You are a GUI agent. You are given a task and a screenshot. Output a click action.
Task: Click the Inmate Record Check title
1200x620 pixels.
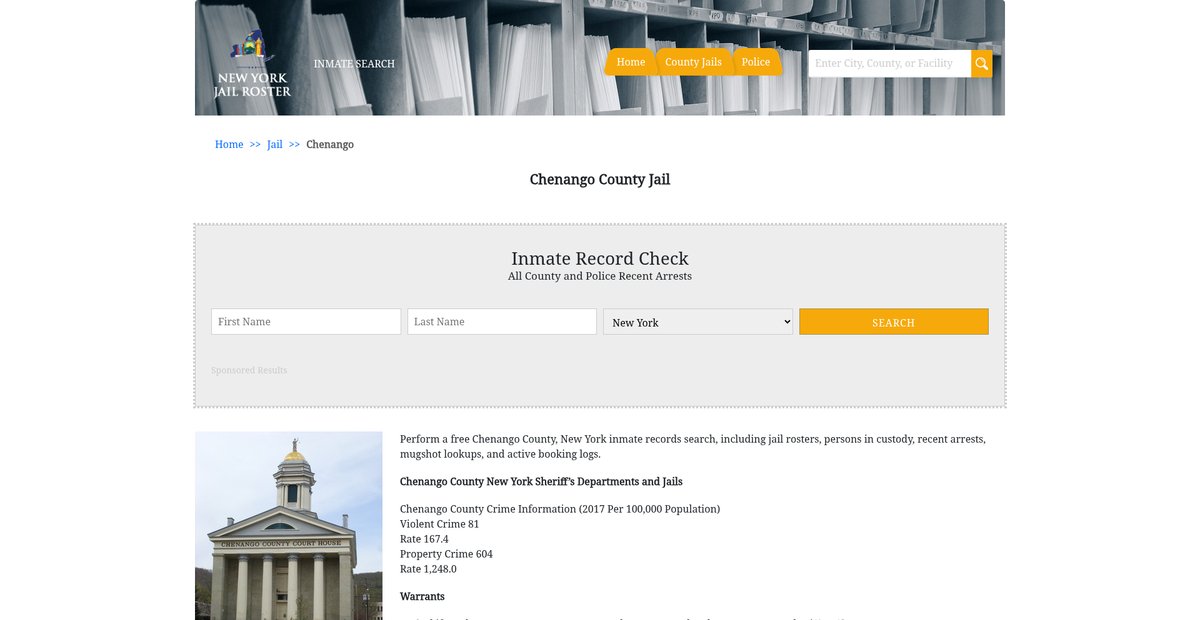600,259
